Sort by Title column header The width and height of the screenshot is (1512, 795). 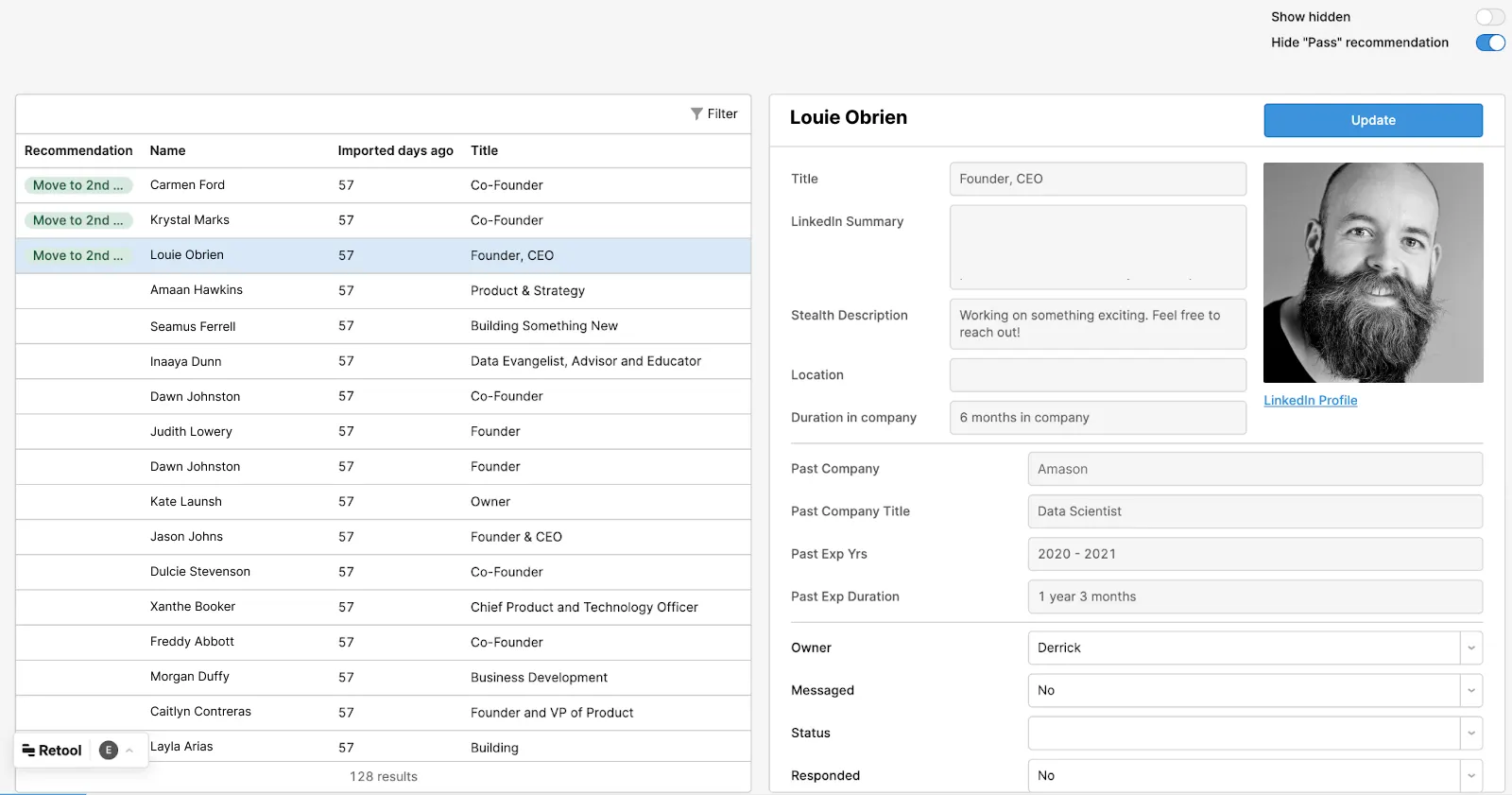[x=484, y=150]
